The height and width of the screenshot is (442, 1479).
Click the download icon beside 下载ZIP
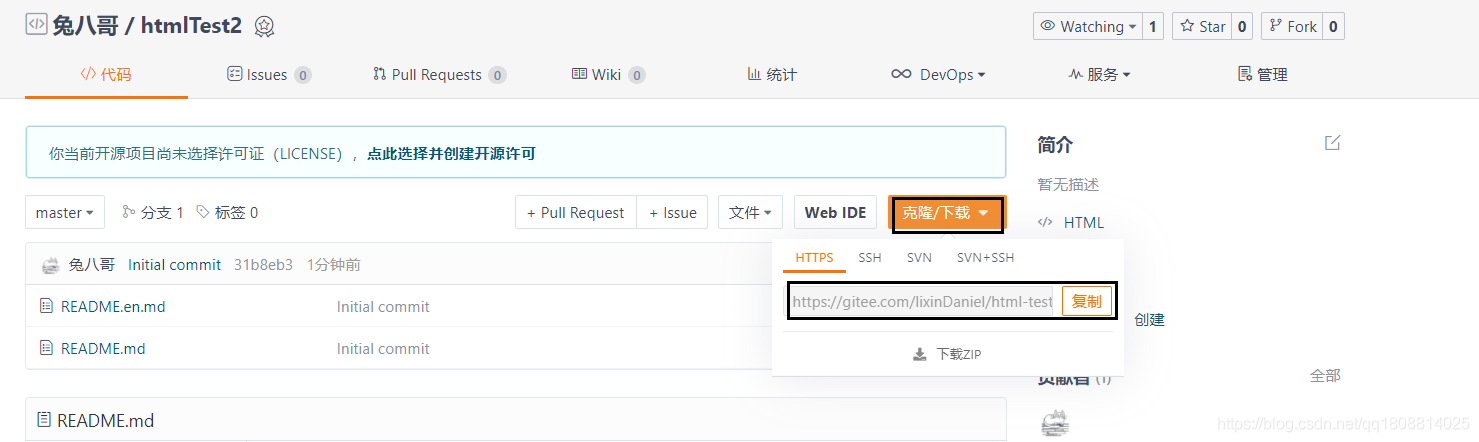pos(920,354)
